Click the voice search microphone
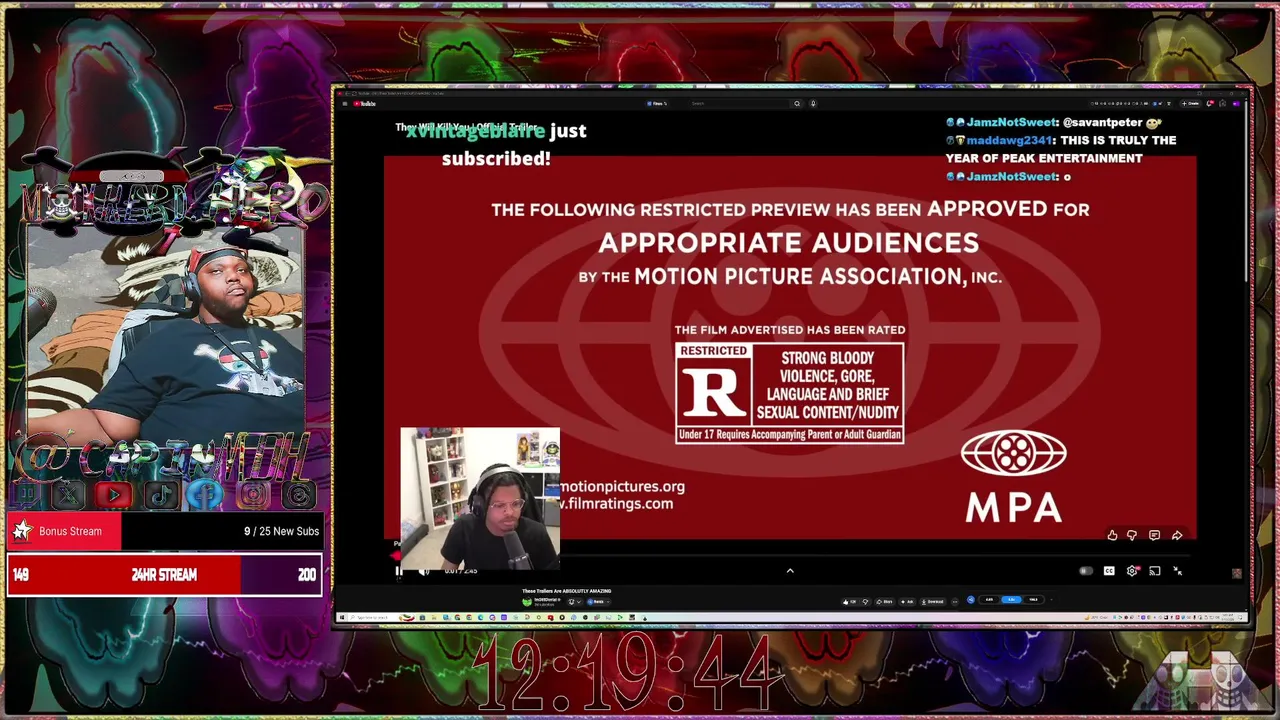The image size is (1280, 720). point(813,103)
